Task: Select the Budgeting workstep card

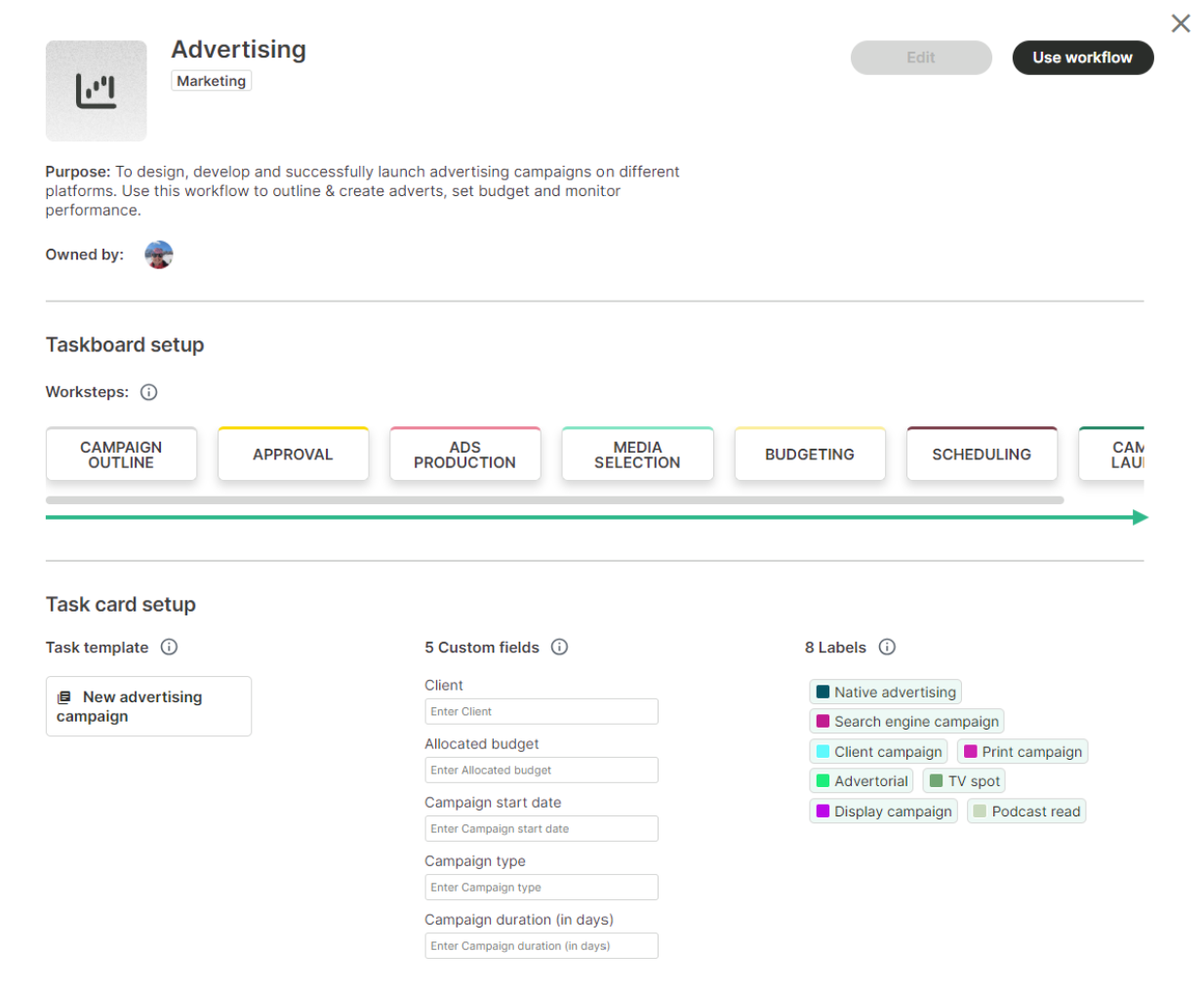Action: [x=809, y=455]
